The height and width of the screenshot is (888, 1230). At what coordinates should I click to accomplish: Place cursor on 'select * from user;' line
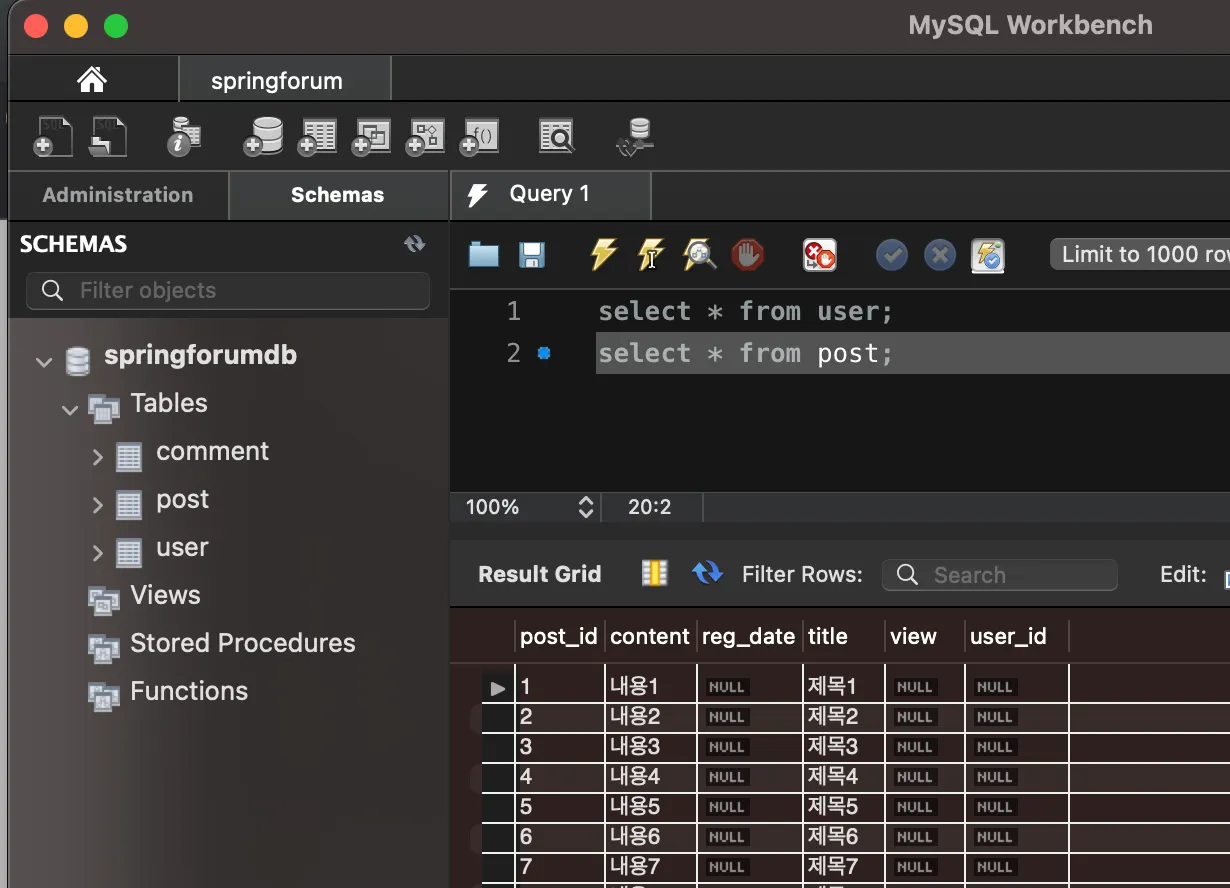[x=745, y=311]
